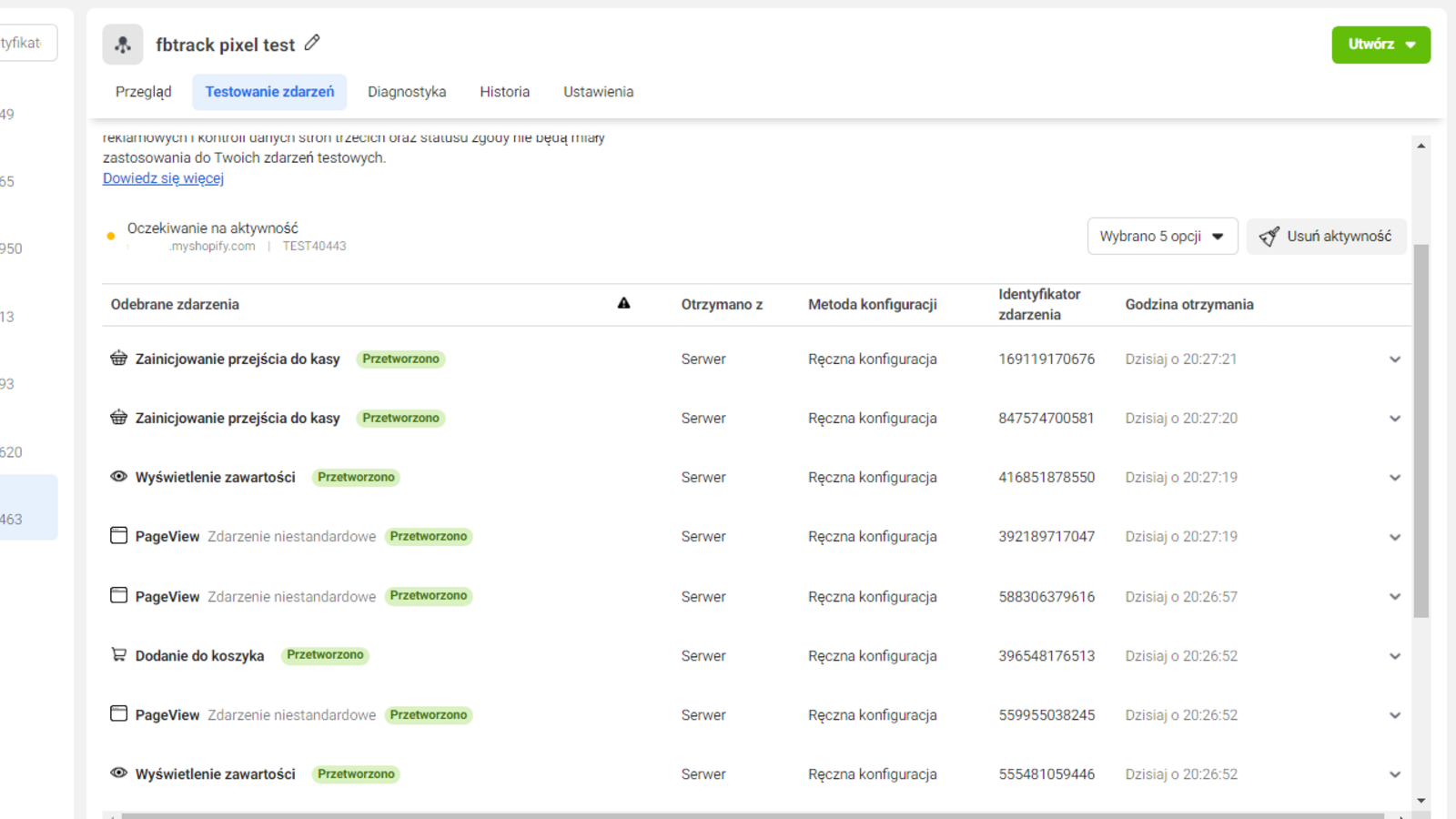Viewport: 1456px width, 819px height.
Task: Open the Przegląd tab
Action: pyautogui.click(x=143, y=92)
